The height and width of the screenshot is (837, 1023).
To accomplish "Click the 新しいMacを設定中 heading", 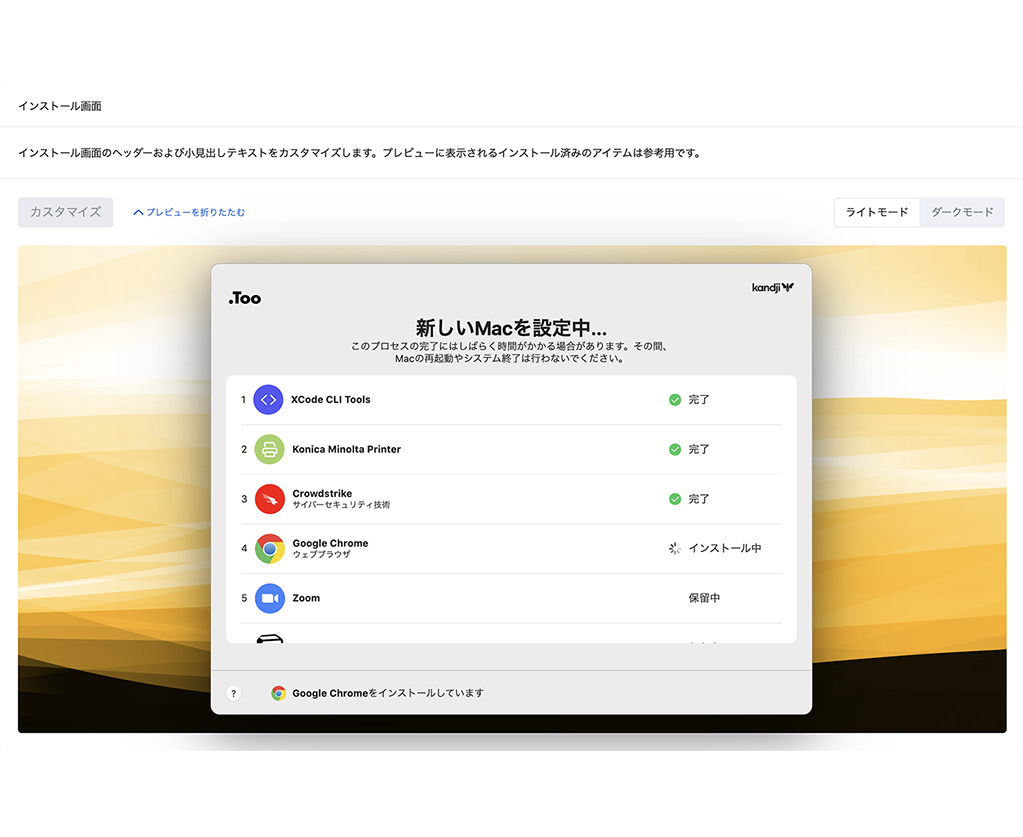I will (x=511, y=327).
